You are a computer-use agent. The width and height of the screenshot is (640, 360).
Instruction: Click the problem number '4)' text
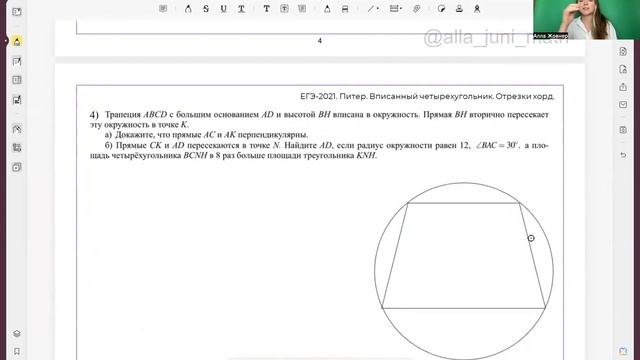pos(94,115)
